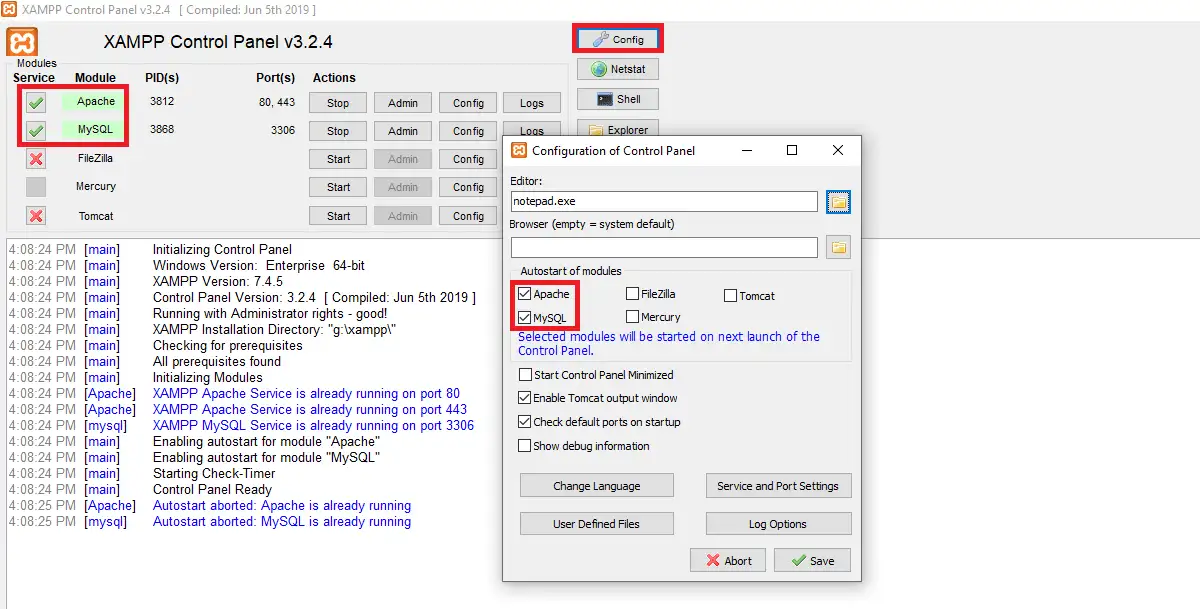The width and height of the screenshot is (1200, 609).
Task: Click Apache PID value 3812
Action: (x=162, y=102)
